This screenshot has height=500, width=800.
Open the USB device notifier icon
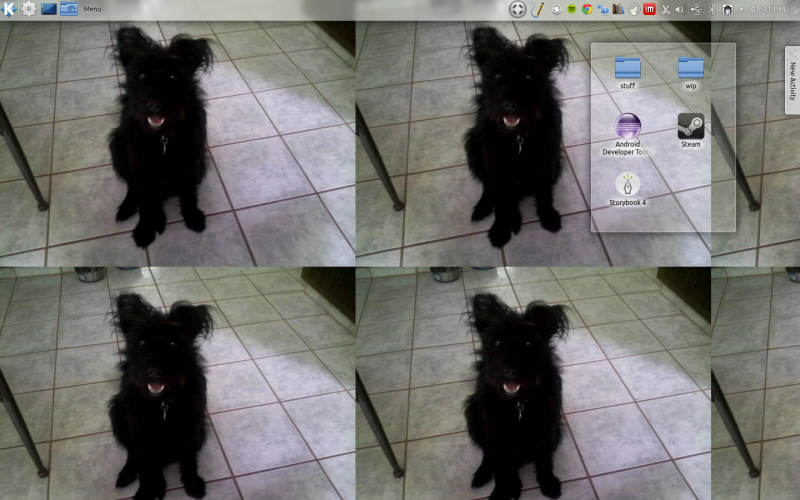(x=696, y=9)
